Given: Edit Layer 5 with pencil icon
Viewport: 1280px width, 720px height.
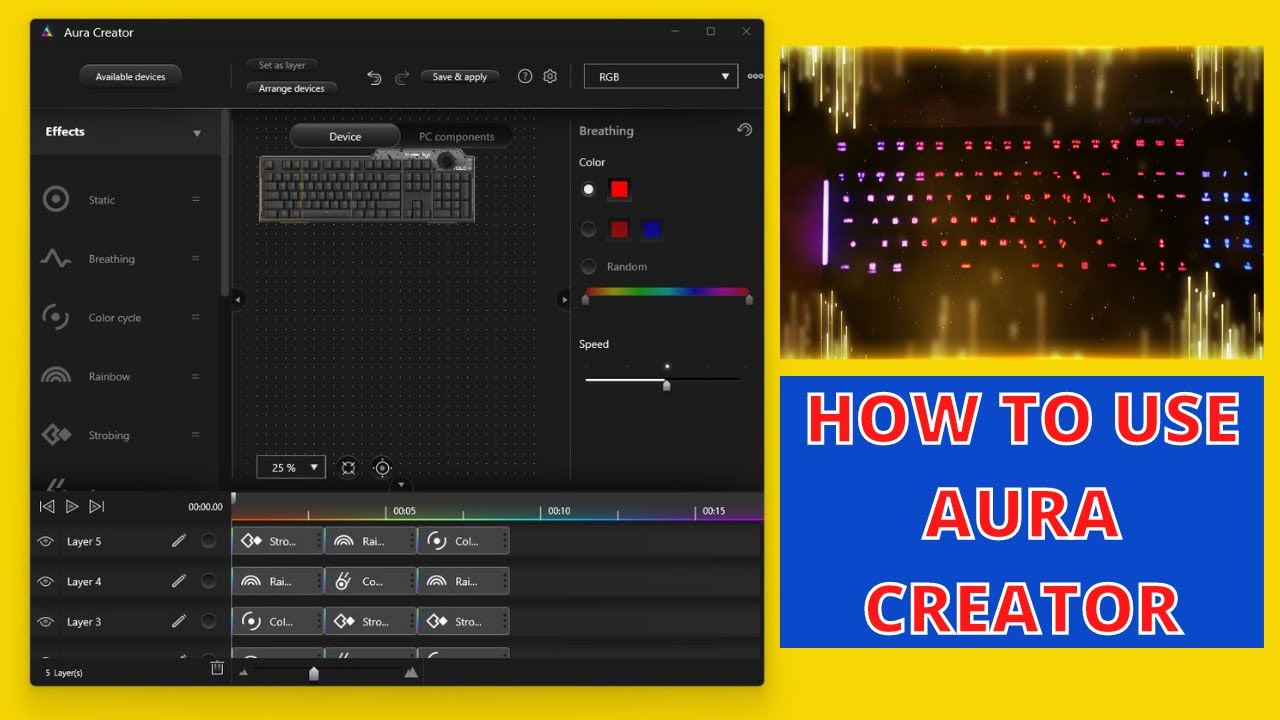Looking at the screenshot, I should (x=179, y=541).
